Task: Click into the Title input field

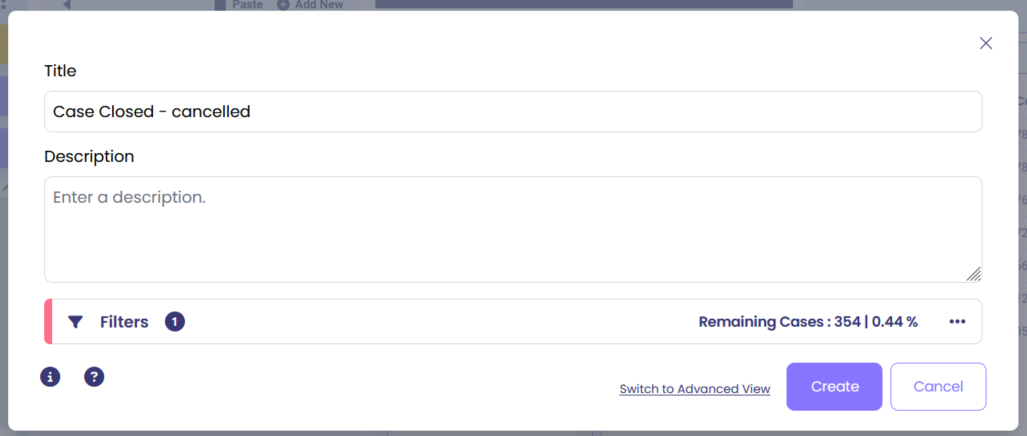Action: 512,112
